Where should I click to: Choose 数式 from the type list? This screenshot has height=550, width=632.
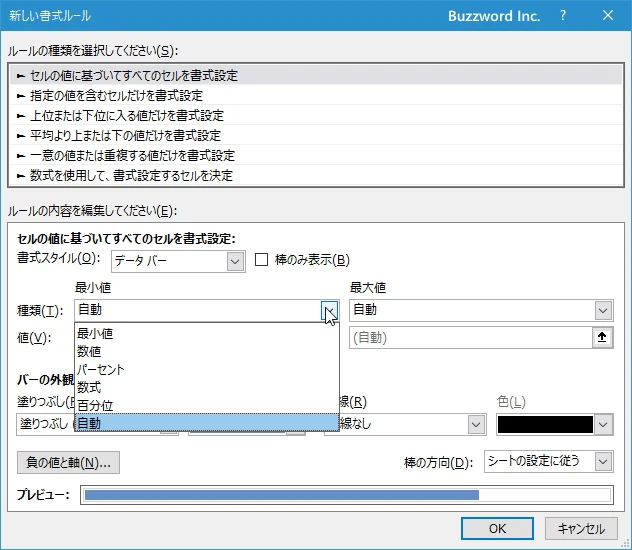click(x=207, y=387)
